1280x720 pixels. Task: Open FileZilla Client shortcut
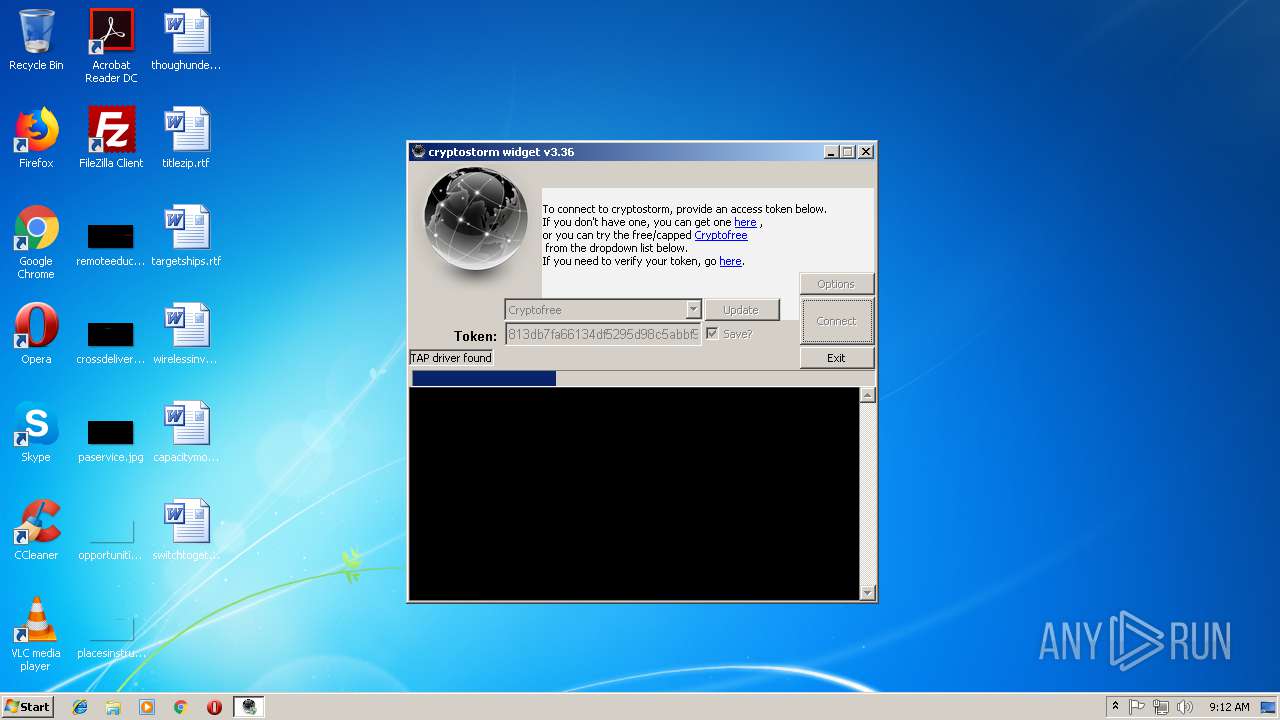[x=111, y=138]
